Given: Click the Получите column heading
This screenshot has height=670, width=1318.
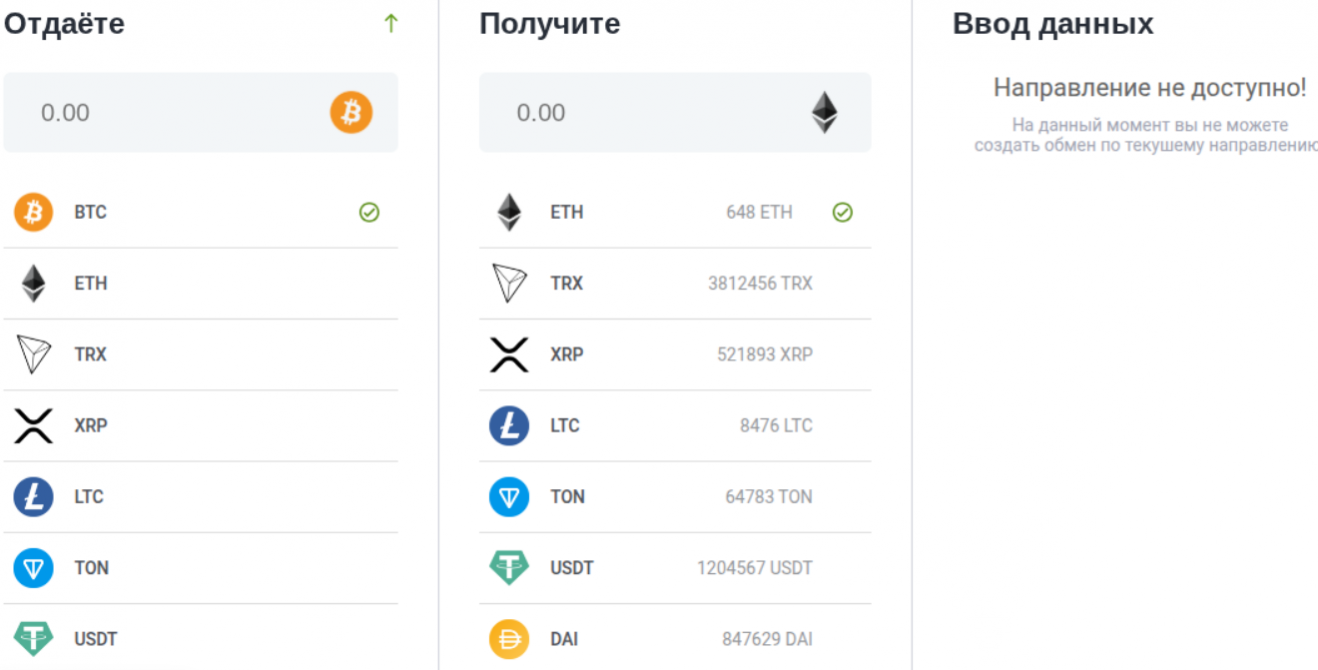Looking at the screenshot, I should pos(550,24).
